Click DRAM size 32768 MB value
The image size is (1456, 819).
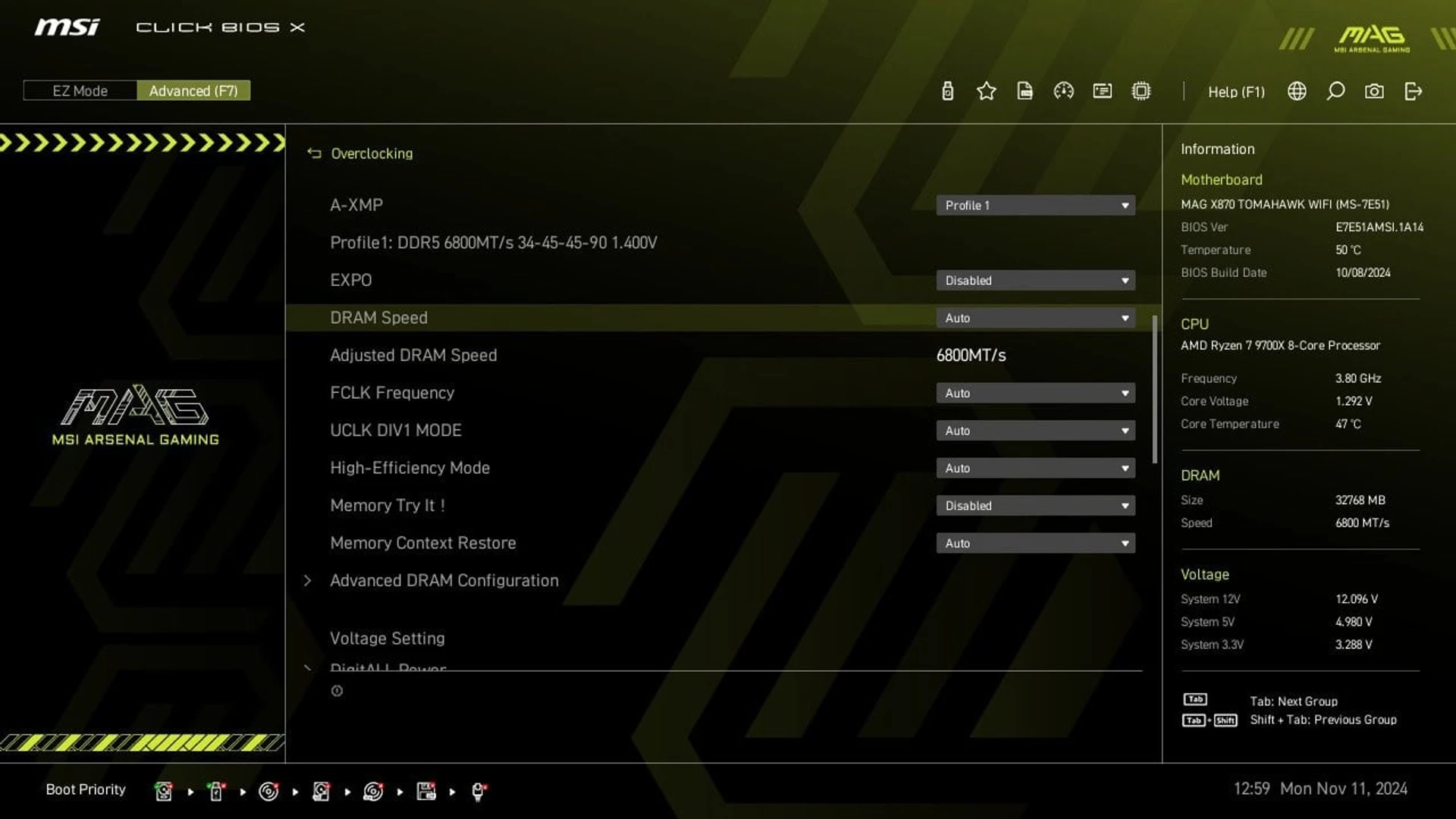[x=1360, y=500]
